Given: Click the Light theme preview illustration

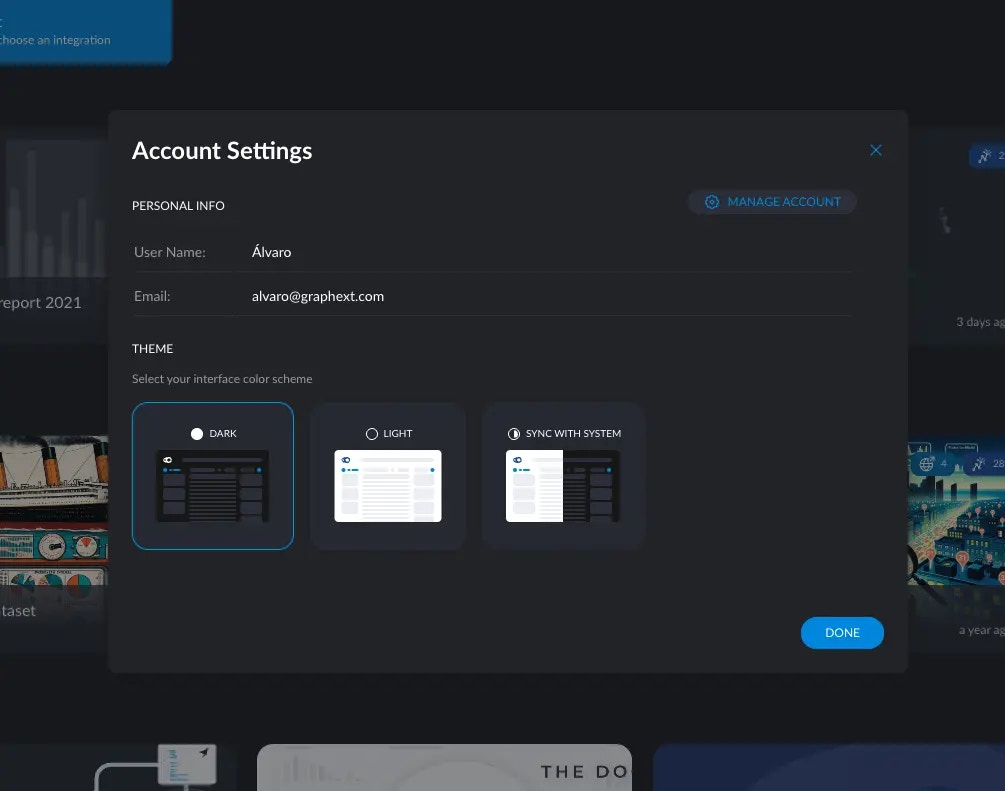Looking at the screenshot, I should (388, 487).
